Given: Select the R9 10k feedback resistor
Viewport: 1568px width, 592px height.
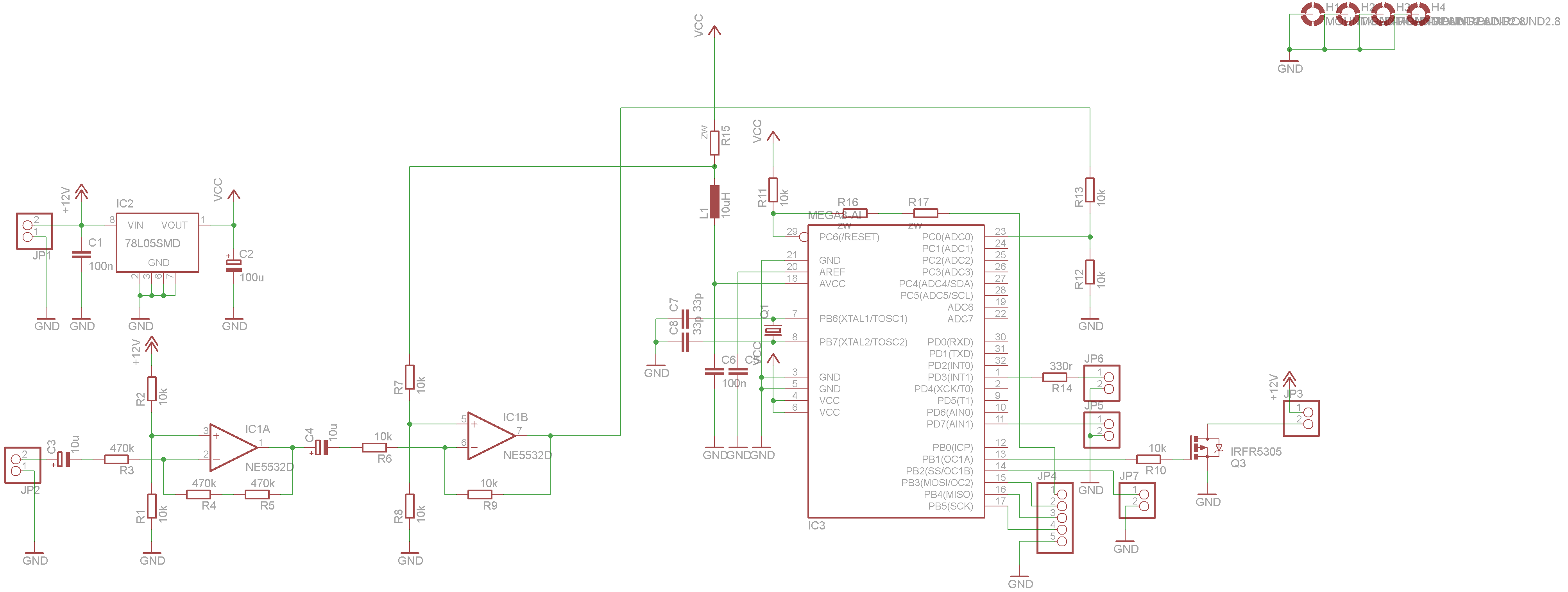Looking at the screenshot, I should point(480,494).
